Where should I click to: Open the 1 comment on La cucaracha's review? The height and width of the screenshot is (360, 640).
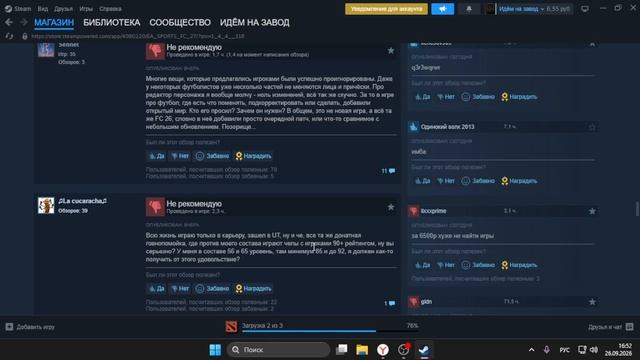389,303
